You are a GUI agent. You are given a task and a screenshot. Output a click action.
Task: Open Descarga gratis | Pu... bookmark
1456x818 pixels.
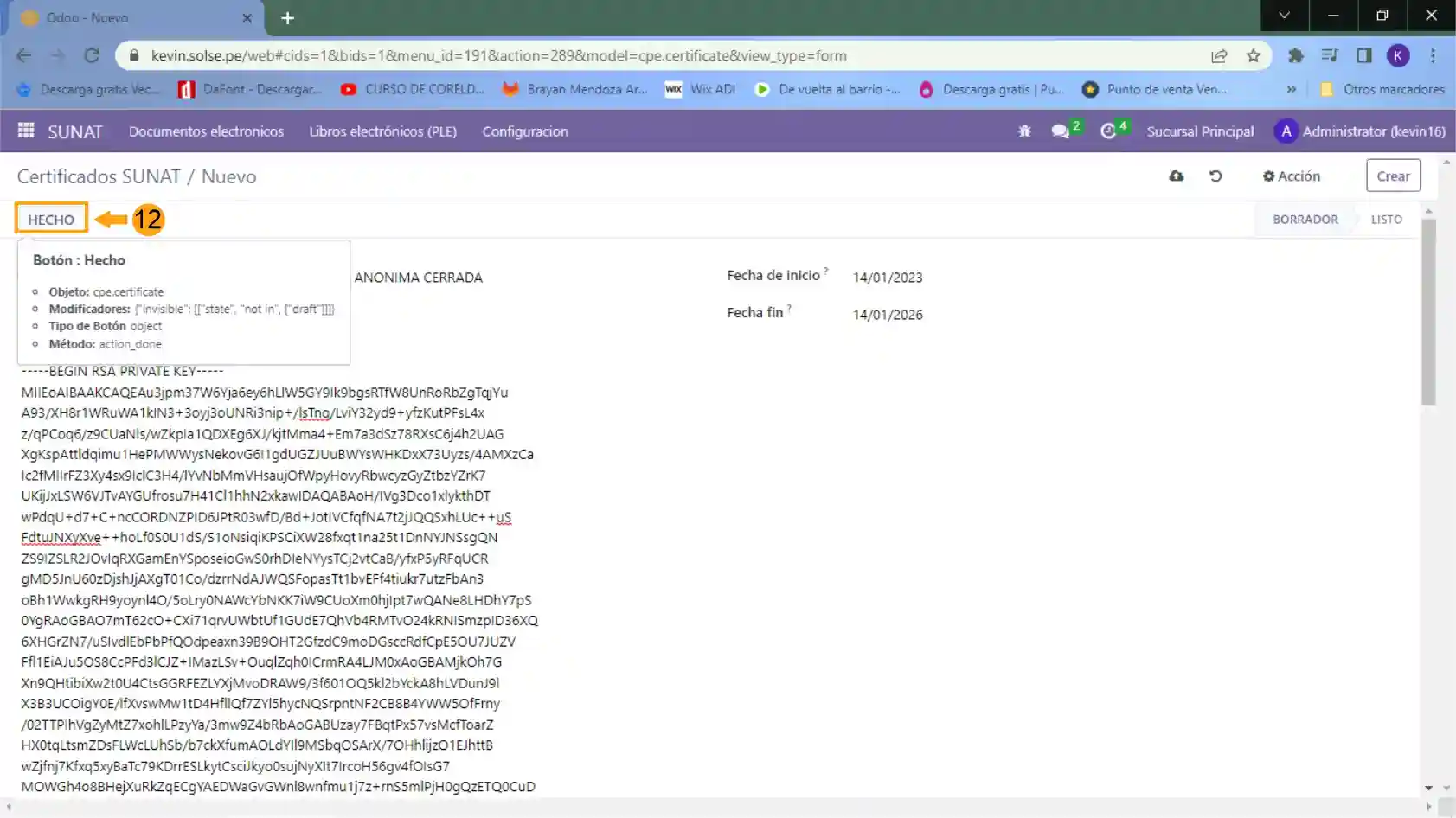991,89
